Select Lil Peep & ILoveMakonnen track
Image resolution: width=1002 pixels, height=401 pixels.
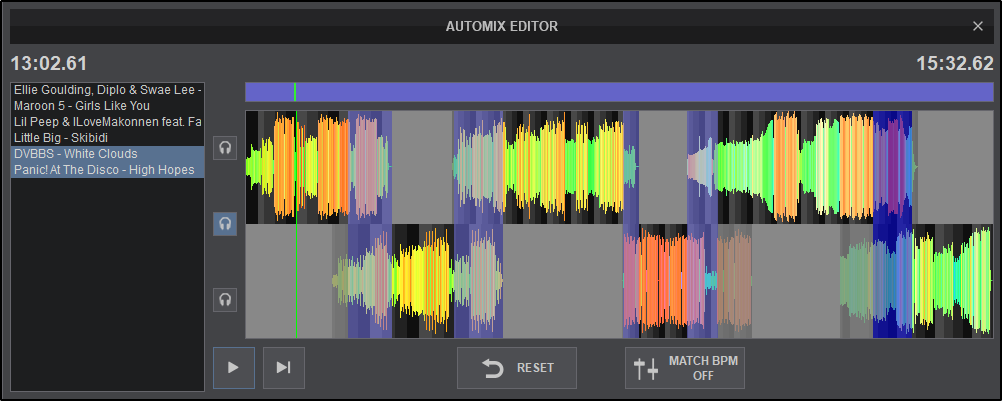tap(107, 121)
